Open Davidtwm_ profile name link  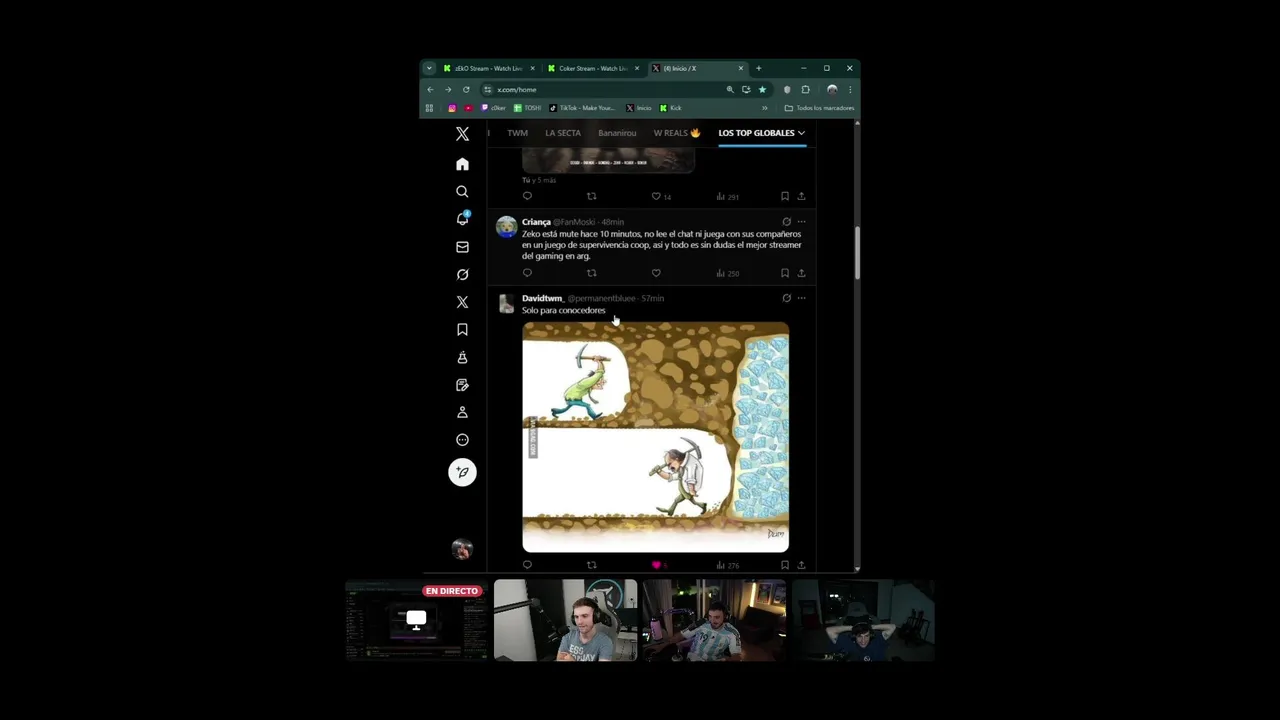[x=543, y=298]
